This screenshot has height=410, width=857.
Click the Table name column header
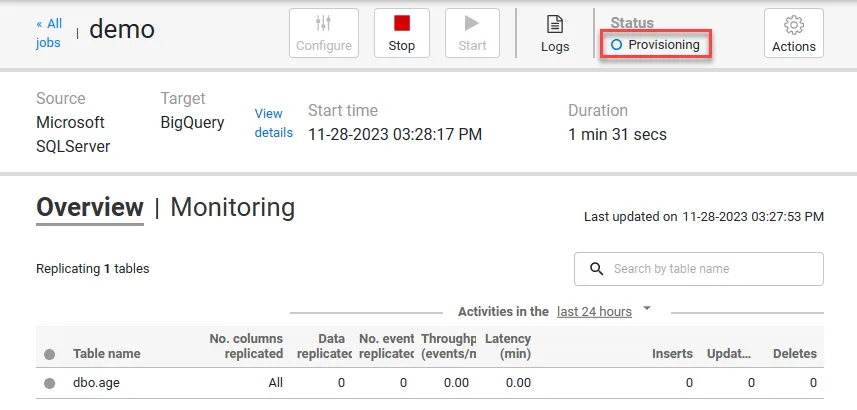coord(107,354)
